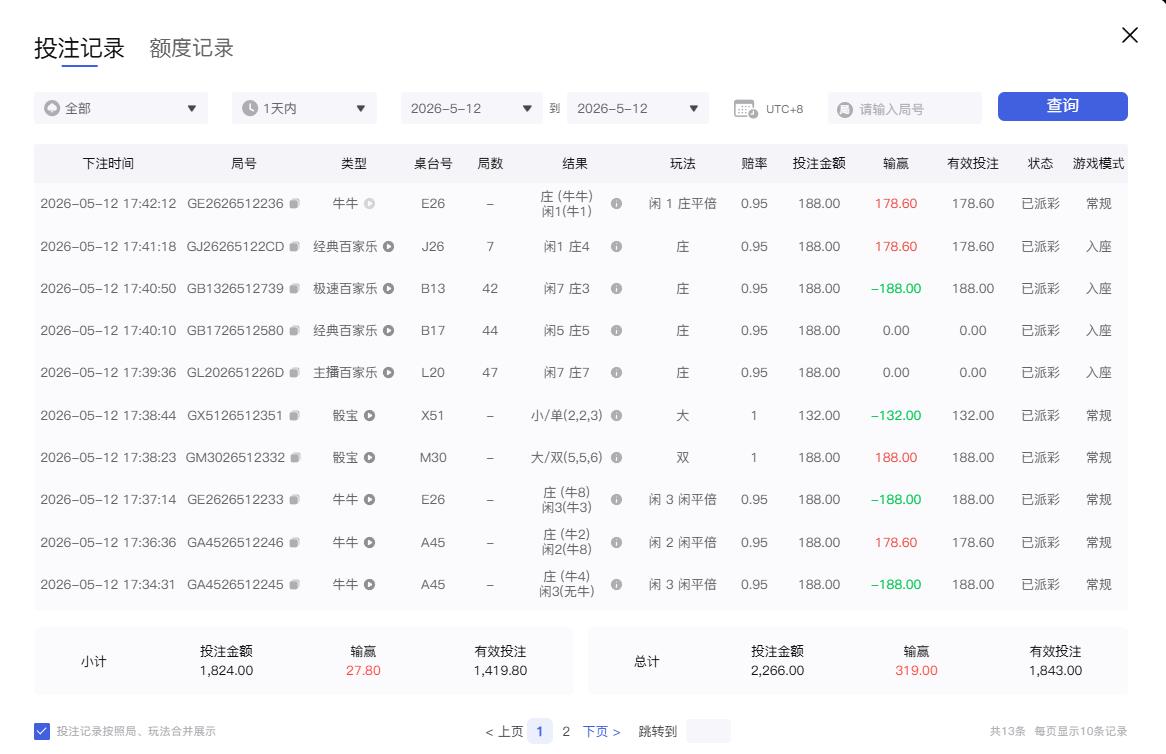Open the end date 2026-5-12 dropdown

pyautogui.click(x=638, y=109)
